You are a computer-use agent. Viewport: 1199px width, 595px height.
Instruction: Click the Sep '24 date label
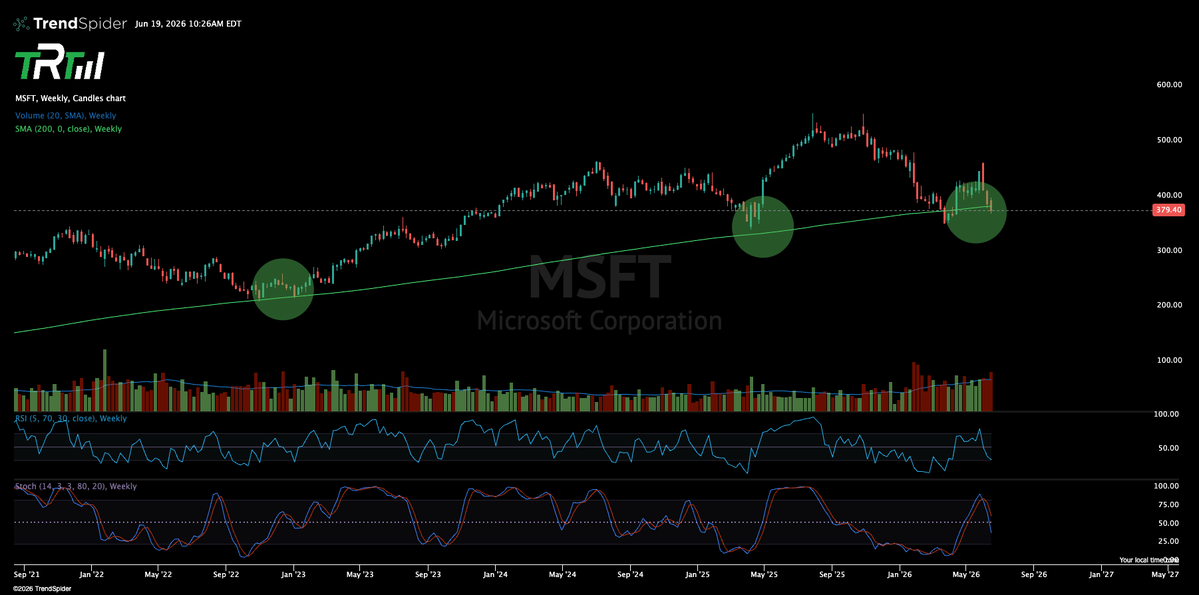coord(631,573)
